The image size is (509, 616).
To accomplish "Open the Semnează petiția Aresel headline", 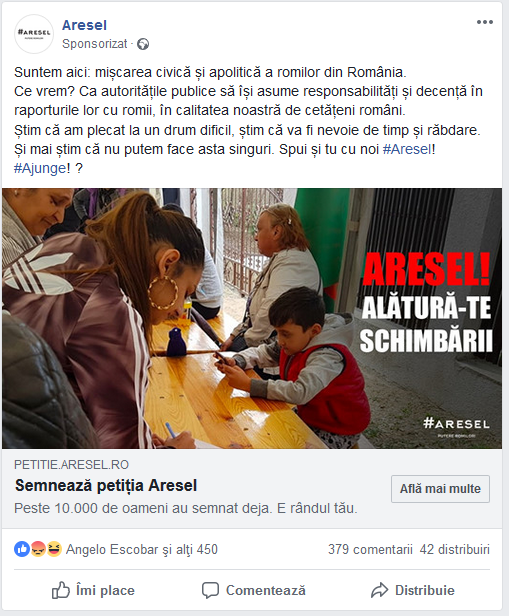I will 106,486.
